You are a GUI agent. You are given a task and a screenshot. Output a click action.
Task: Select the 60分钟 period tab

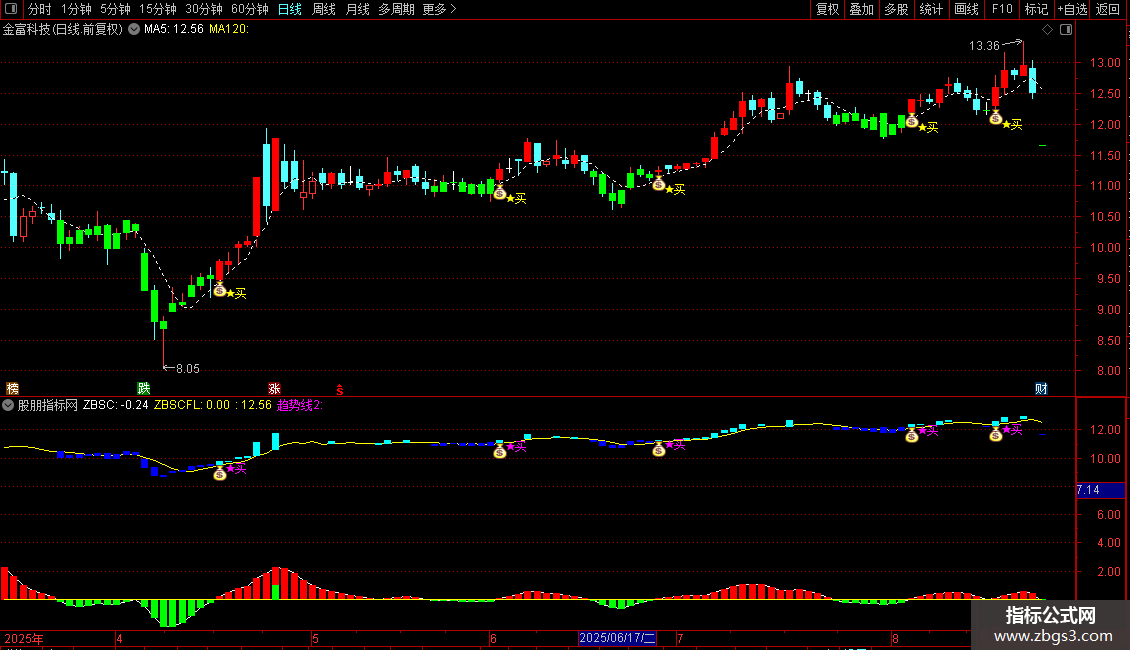click(x=250, y=9)
